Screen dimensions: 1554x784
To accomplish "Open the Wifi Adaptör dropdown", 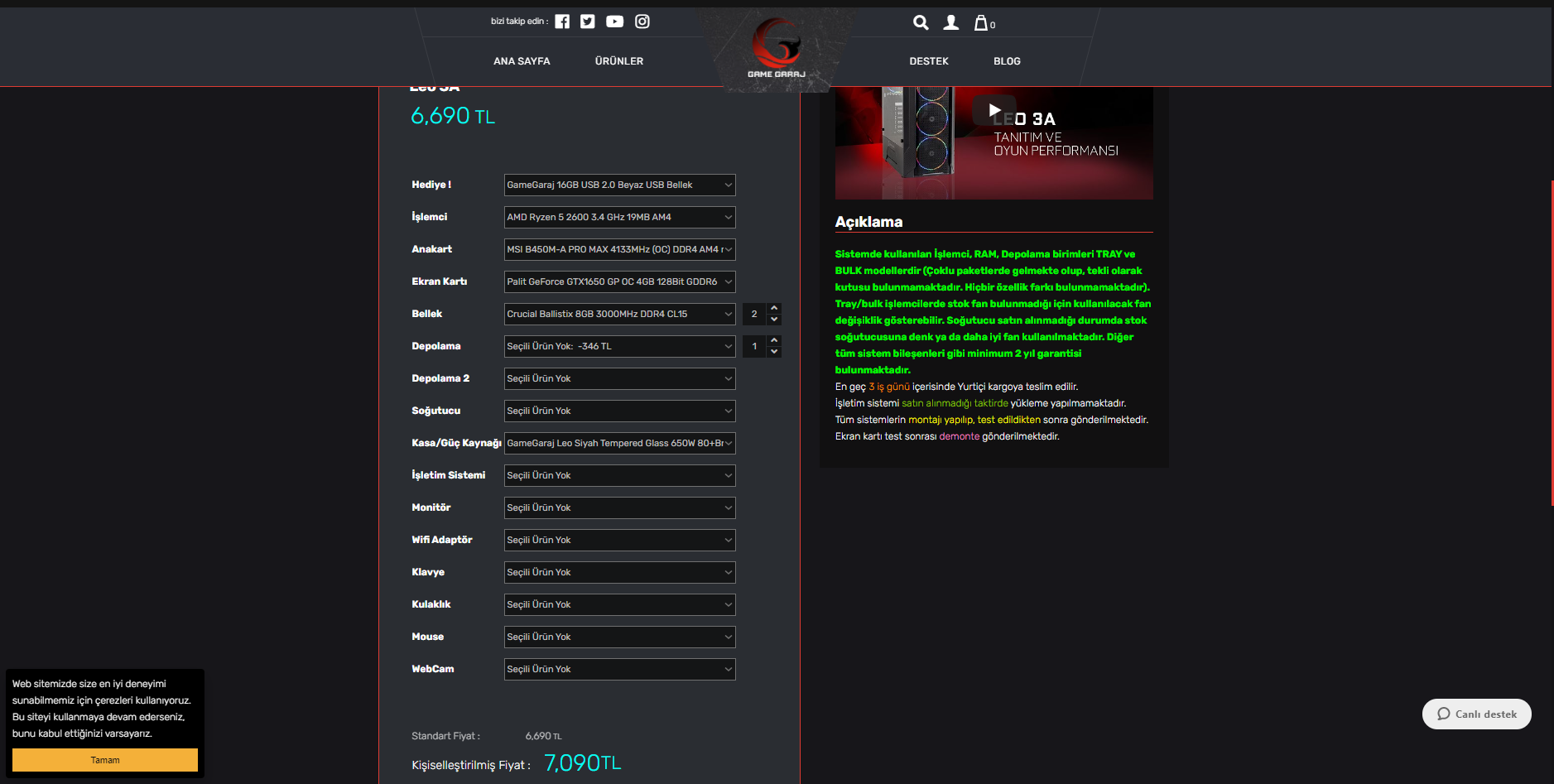I will [x=620, y=541].
